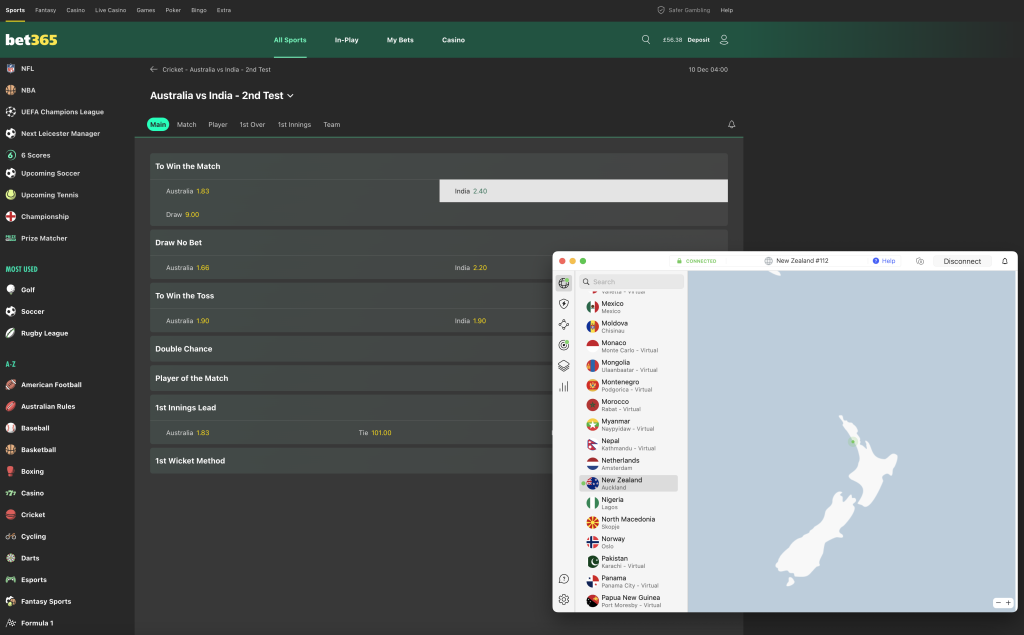Open VPN countries globe icon
The image size is (1024, 635).
pyautogui.click(x=564, y=283)
